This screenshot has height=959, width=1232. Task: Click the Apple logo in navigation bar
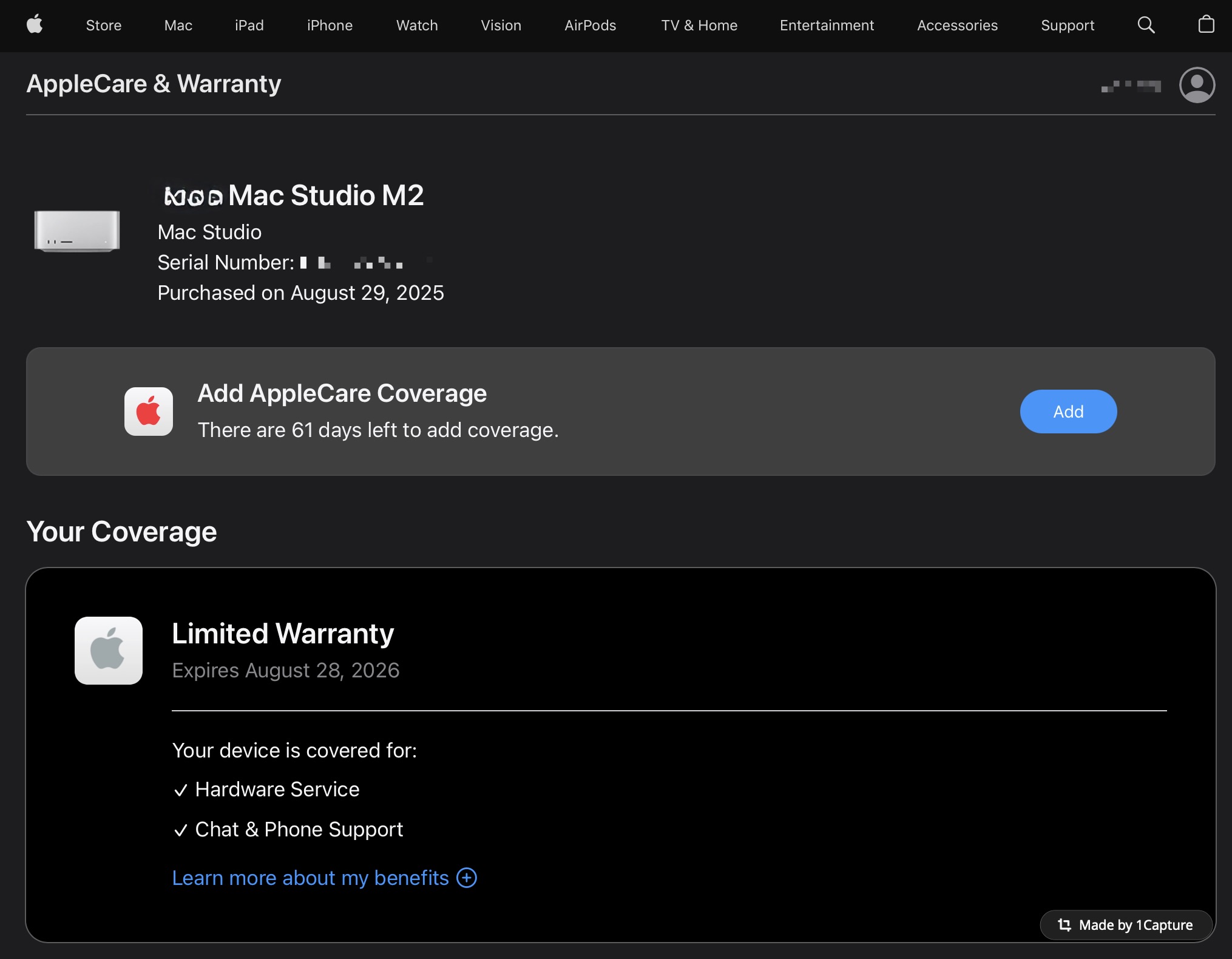pos(35,25)
